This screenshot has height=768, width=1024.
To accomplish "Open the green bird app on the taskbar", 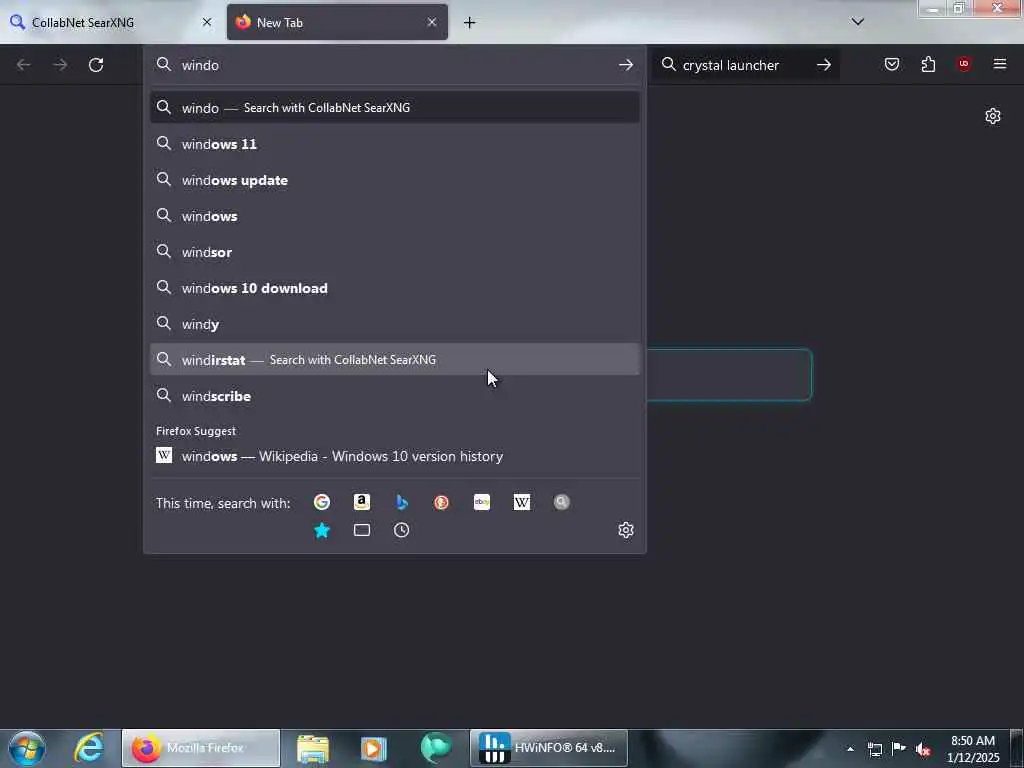I will click(x=436, y=748).
